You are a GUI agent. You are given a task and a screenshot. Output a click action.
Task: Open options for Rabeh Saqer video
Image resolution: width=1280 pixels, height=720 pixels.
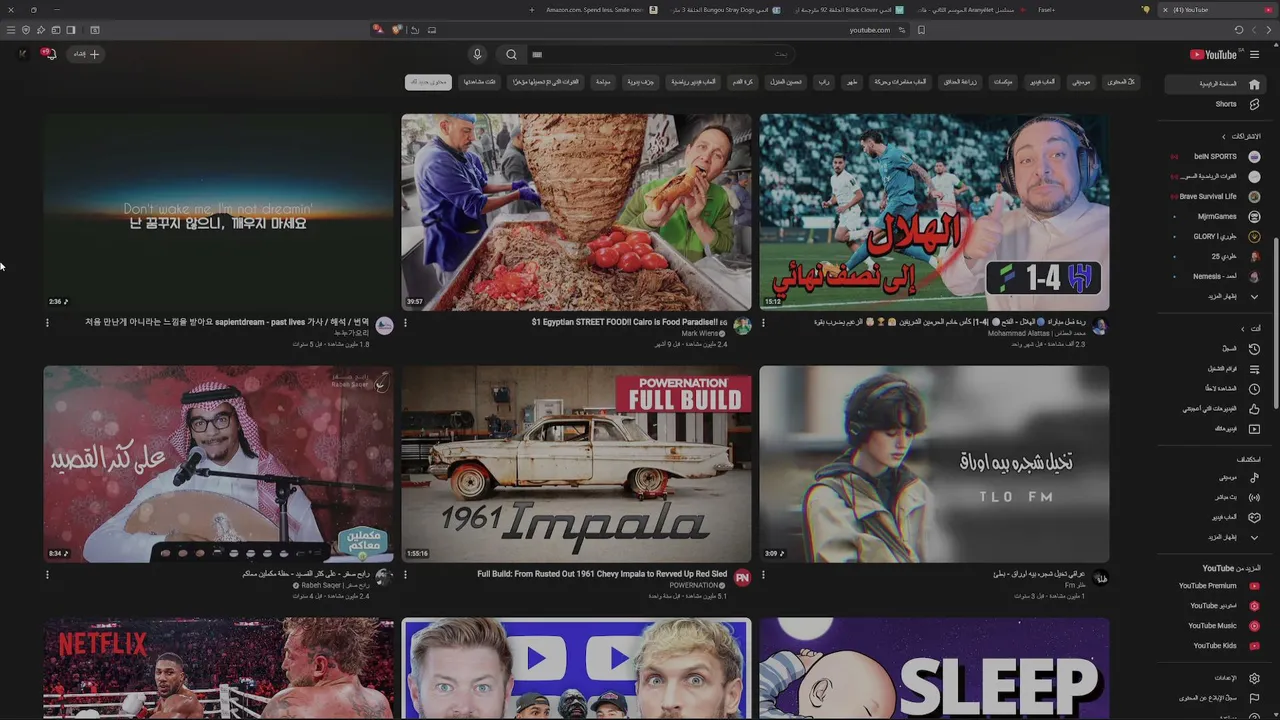(47, 575)
